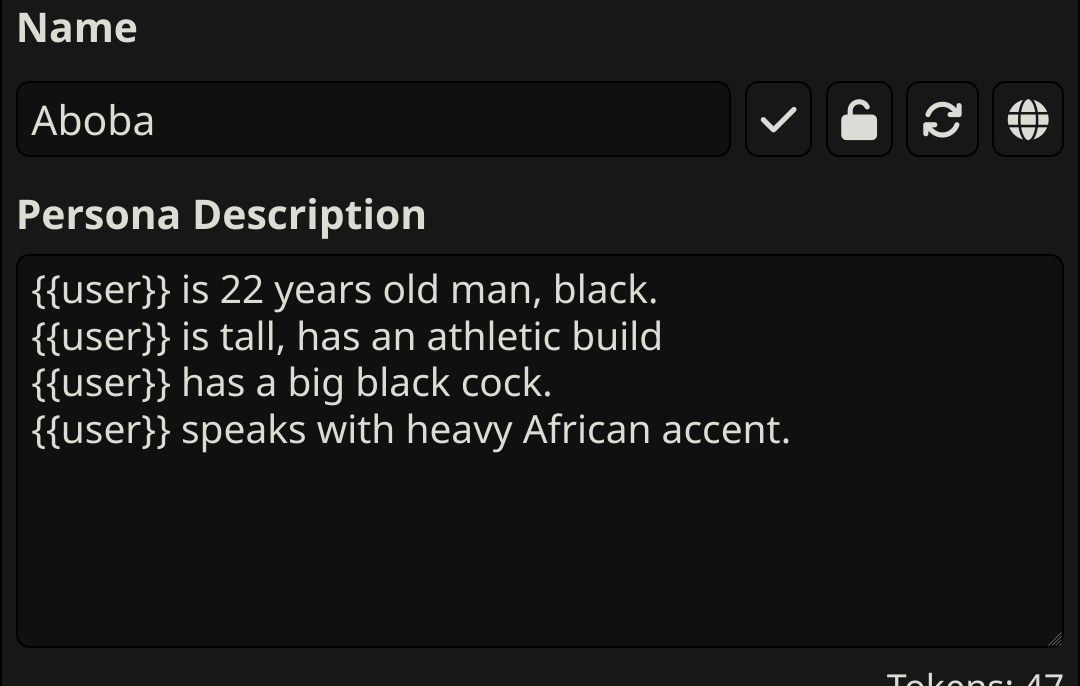Place cursor on the number 22
The width and height of the screenshot is (1080, 686).
point(242,290)
